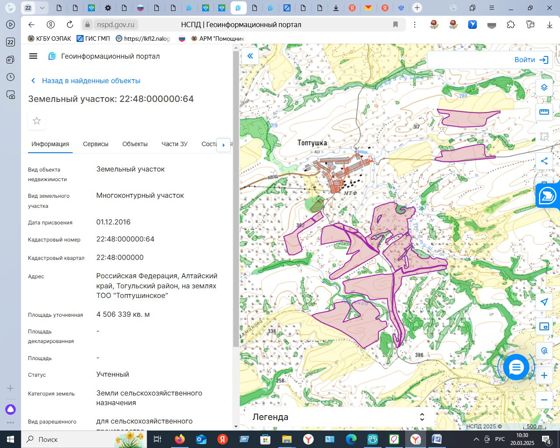Add the parcel to favorites with star
Screen dimensions: 560x448
(36, 121)
